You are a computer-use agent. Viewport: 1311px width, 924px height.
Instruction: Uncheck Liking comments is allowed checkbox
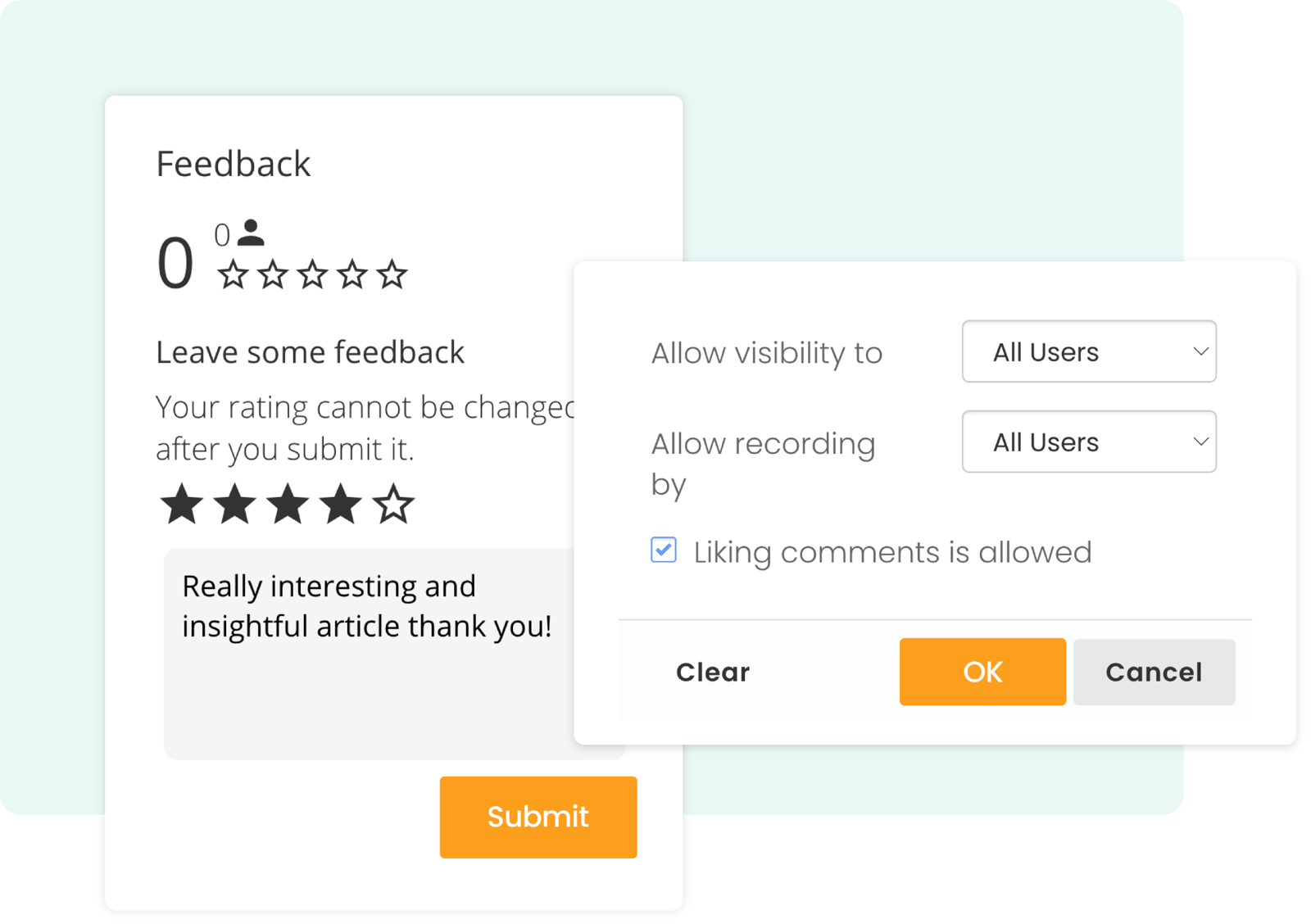click(x=664, y=550)
